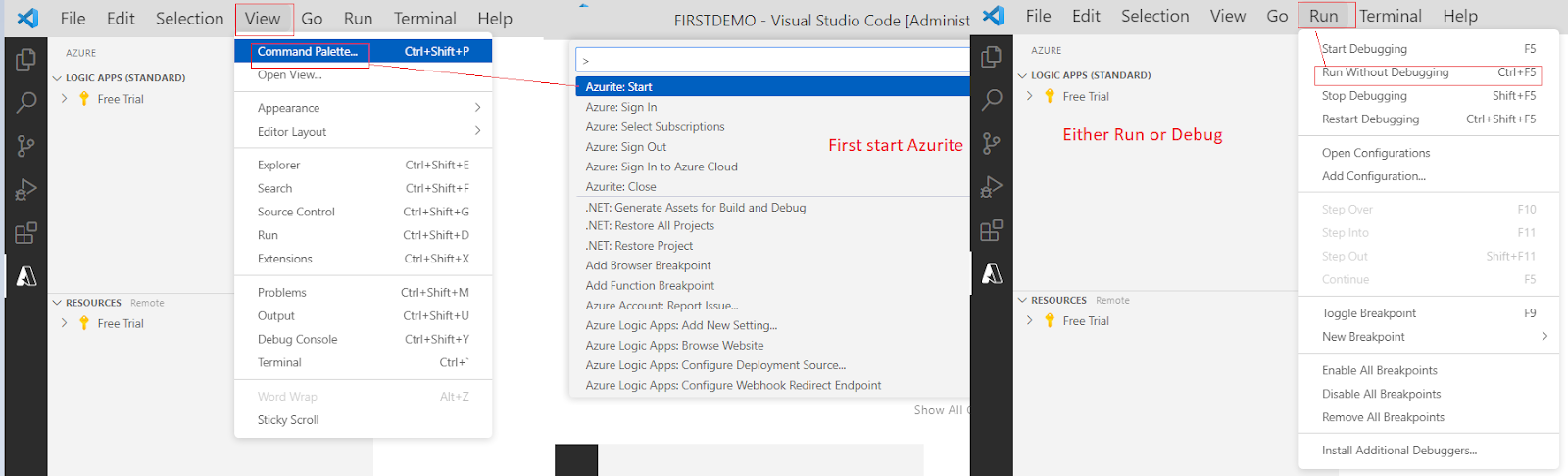1568x476 pixels.
Task: Choose Toggle Breakpoint in Run menu
Action: coord(1429,313)
